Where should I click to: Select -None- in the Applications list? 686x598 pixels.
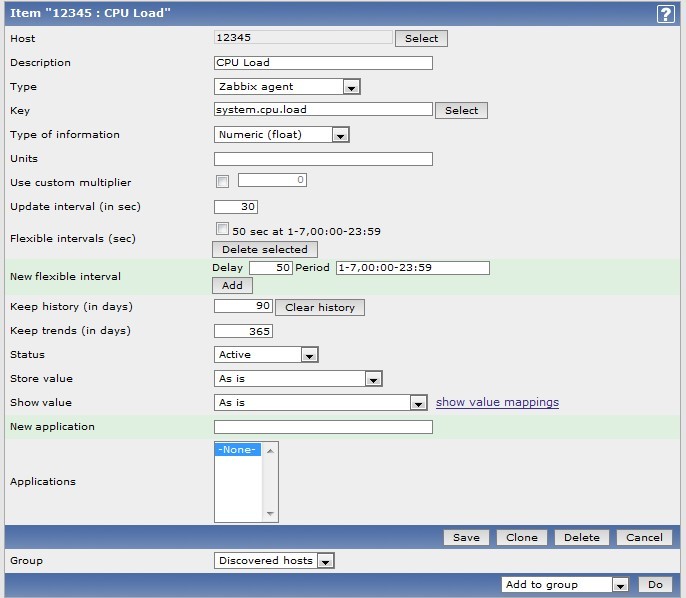(x=238, y=450)
